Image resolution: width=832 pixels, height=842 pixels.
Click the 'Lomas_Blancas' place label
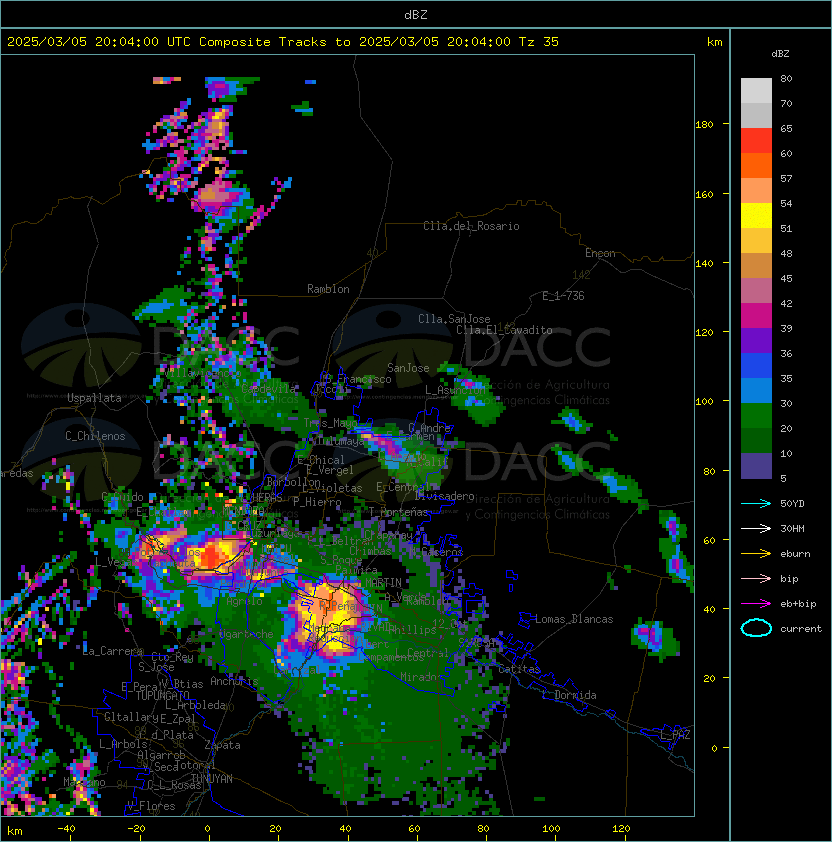click(x=574, y=619)
